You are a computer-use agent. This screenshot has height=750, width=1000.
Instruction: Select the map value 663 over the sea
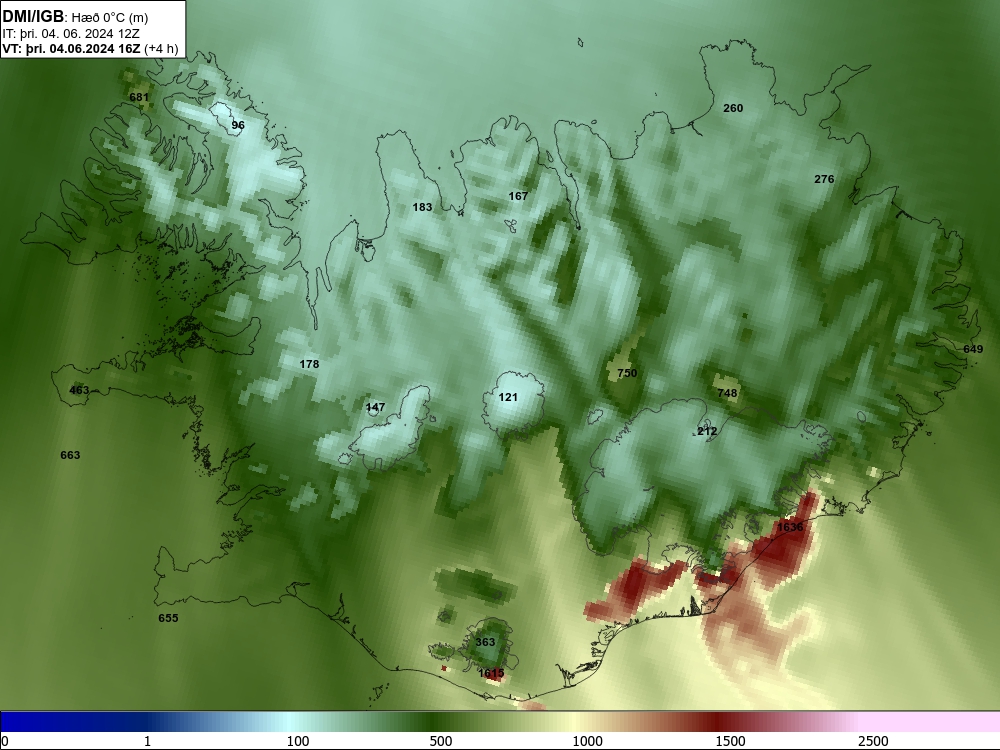(x=70, y=455)
